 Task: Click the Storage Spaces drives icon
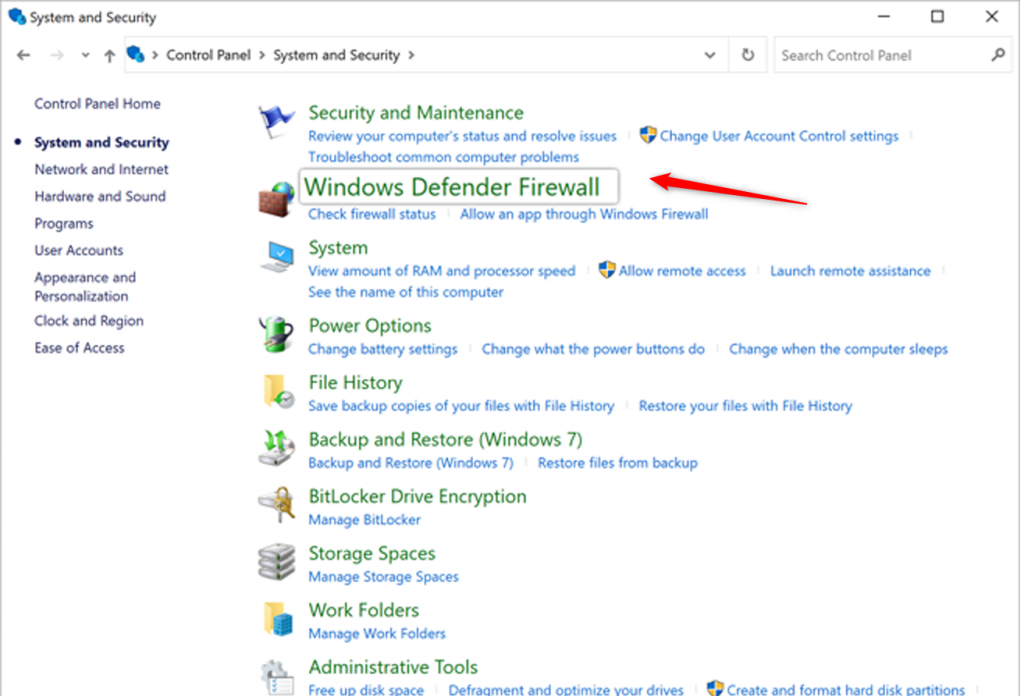[277, 563]
